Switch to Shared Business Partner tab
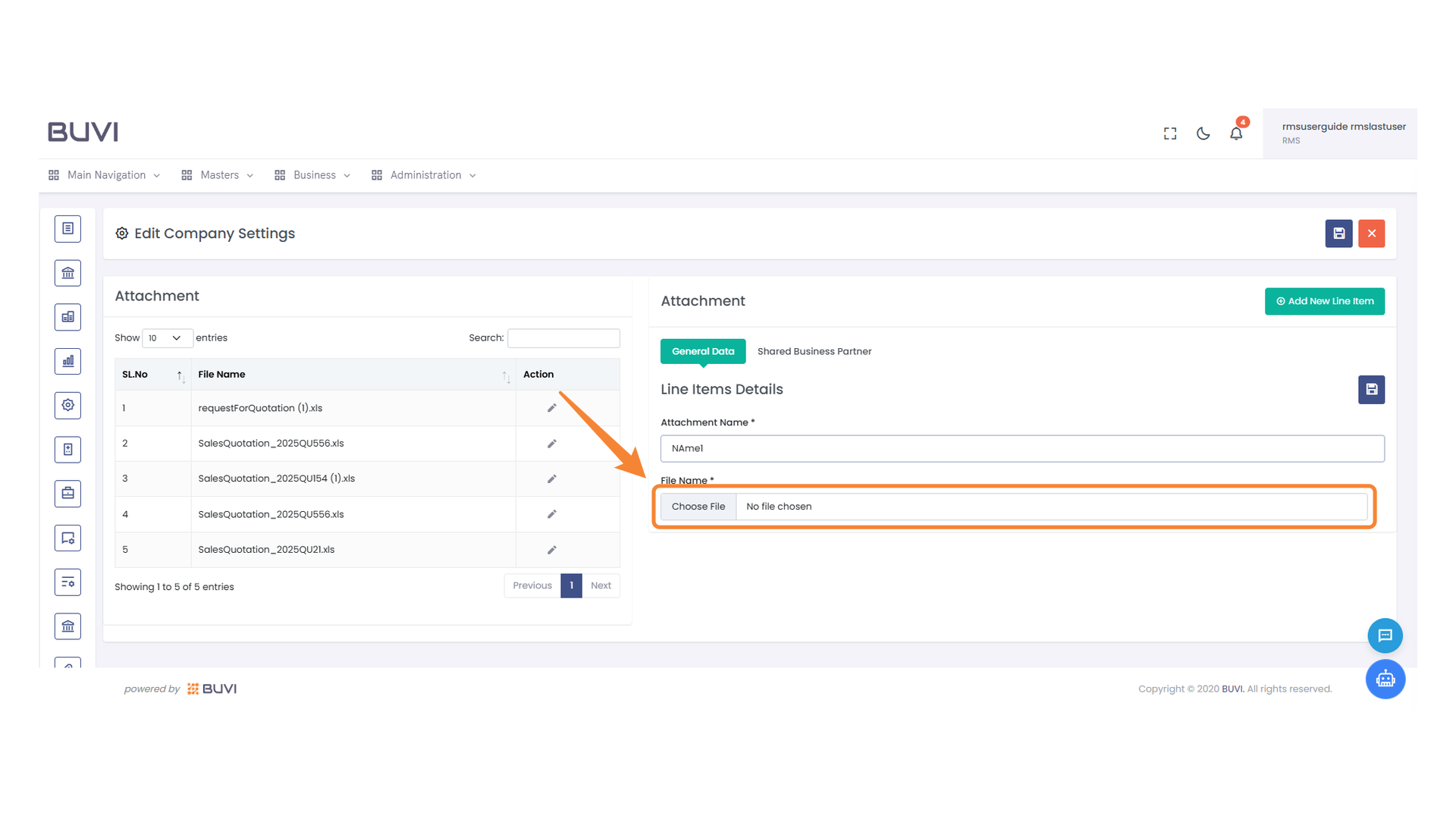 814,351
